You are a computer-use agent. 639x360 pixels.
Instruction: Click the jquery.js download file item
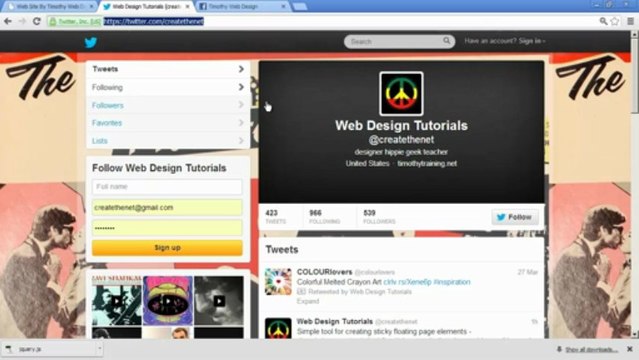(x=49, y=349)
